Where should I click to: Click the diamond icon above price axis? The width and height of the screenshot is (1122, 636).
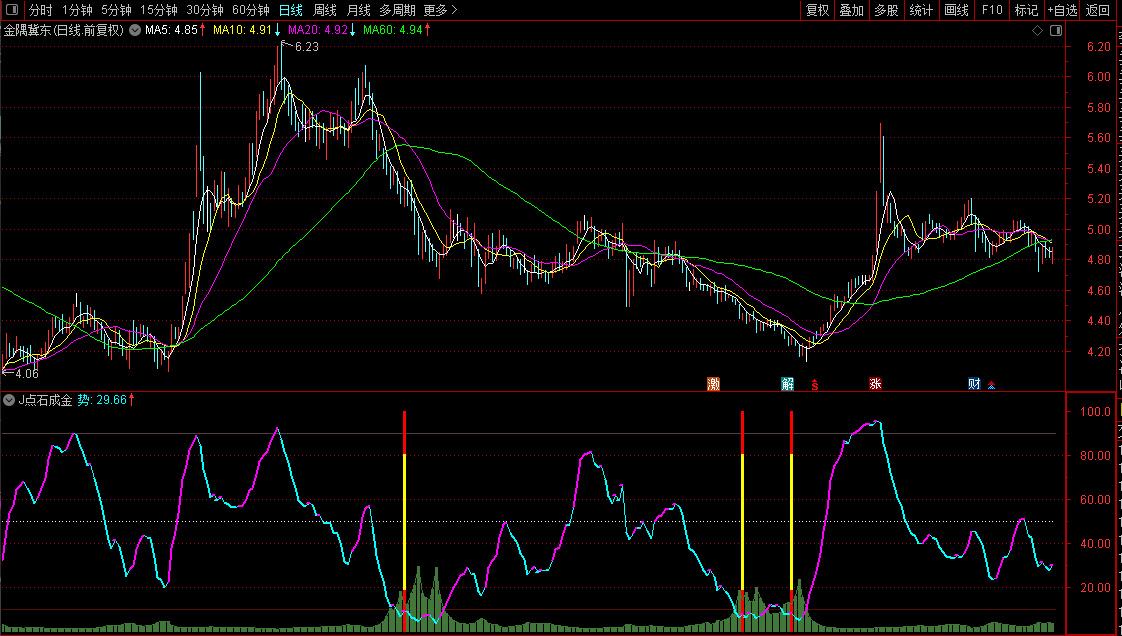point(1037,31)
